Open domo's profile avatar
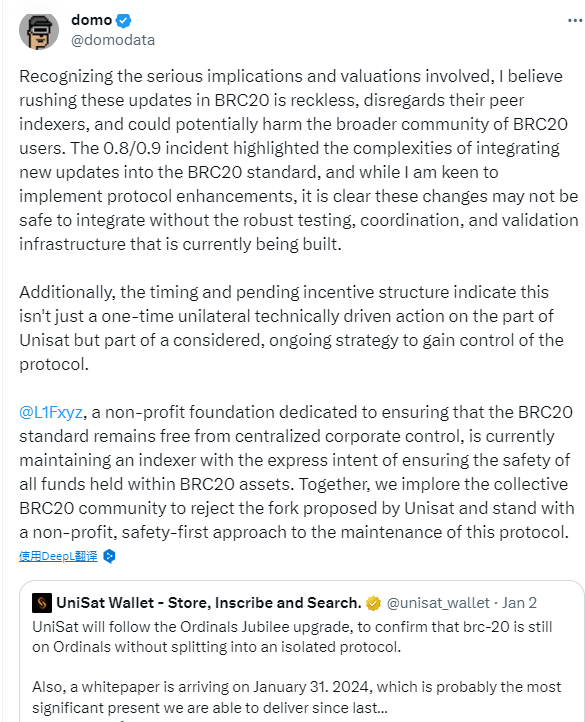This screenshot has height=722, width=585. coord(39,30)
